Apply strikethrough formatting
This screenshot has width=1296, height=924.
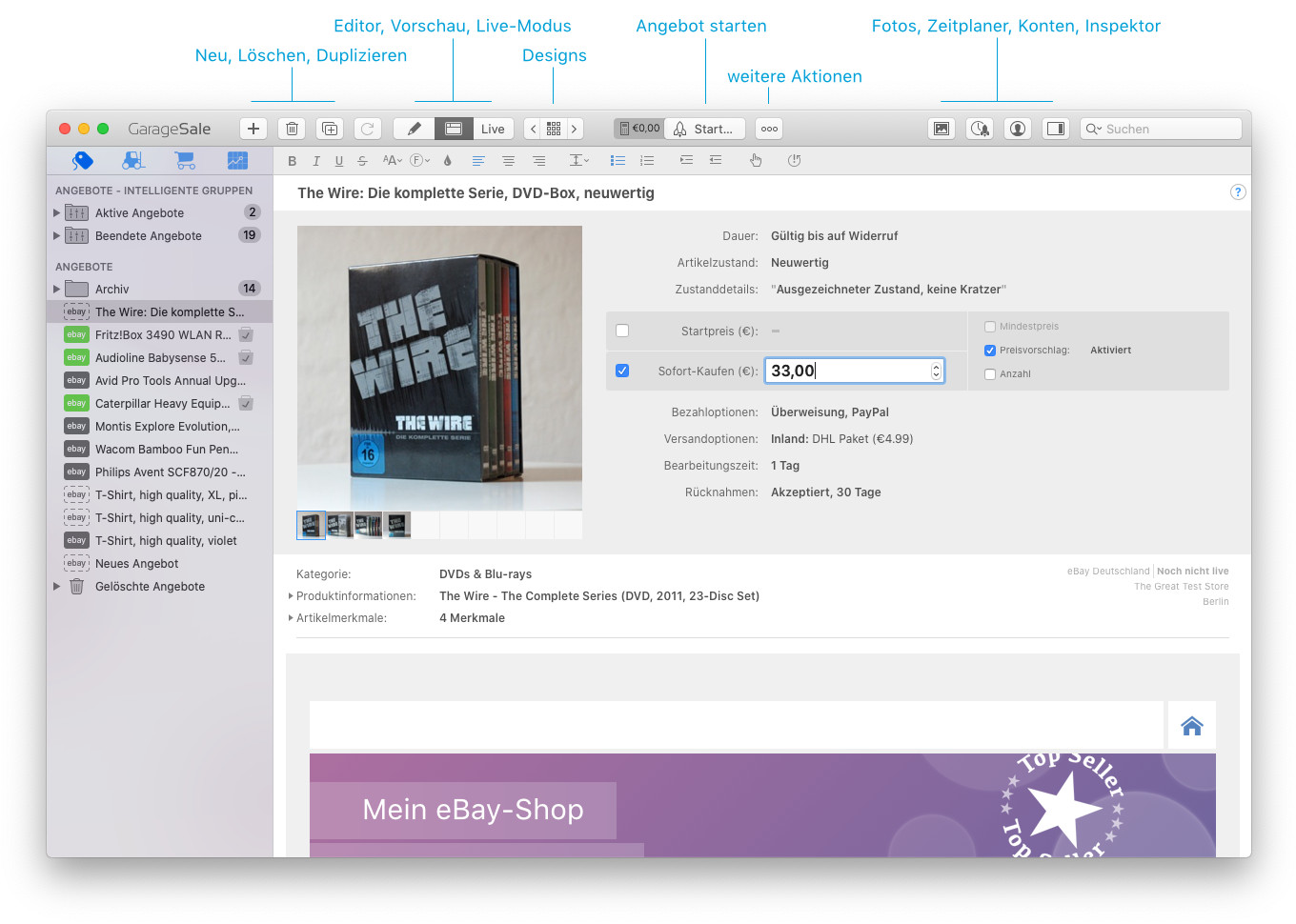click(362, 161)
